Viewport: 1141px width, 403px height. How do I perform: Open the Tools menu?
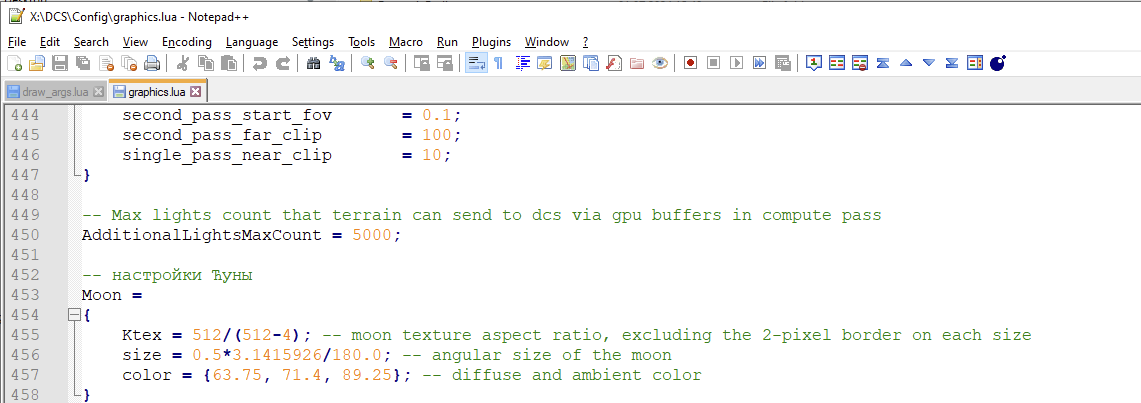pos(362,41)
